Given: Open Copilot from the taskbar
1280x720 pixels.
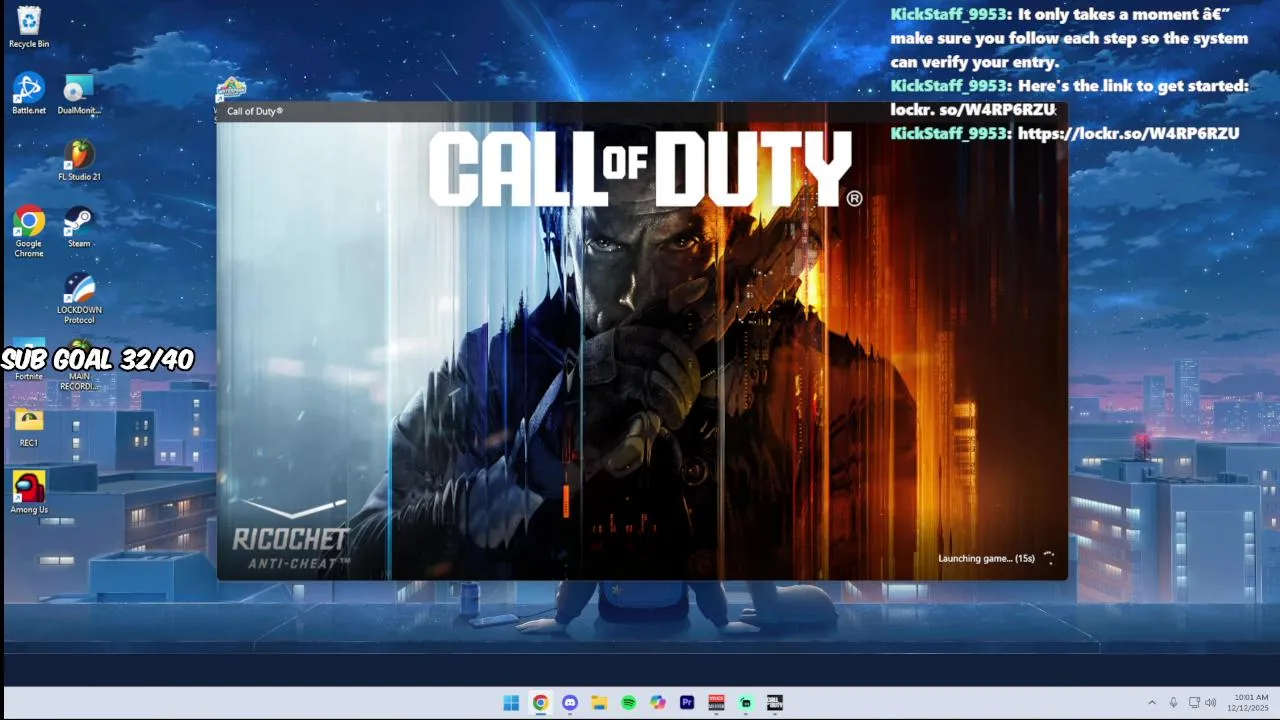Looking at the screenshot, I should 657,703.
